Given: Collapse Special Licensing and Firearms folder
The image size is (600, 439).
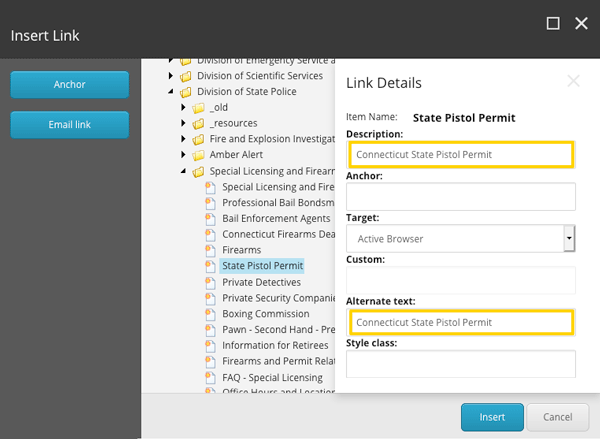Looking at the screenshot, I should tap(184, 172).
